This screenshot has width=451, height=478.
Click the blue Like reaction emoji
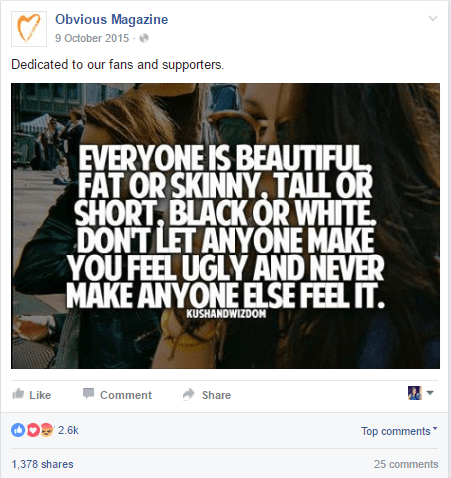click(18, 430)
